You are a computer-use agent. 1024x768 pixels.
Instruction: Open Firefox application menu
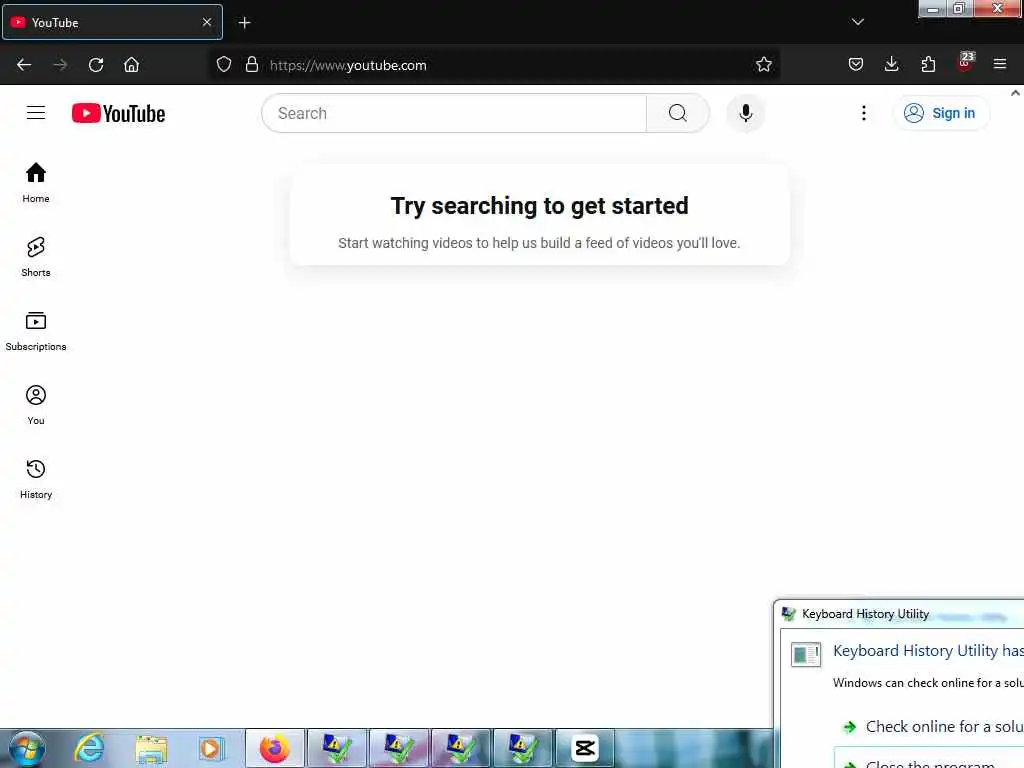coord(1000,64)
